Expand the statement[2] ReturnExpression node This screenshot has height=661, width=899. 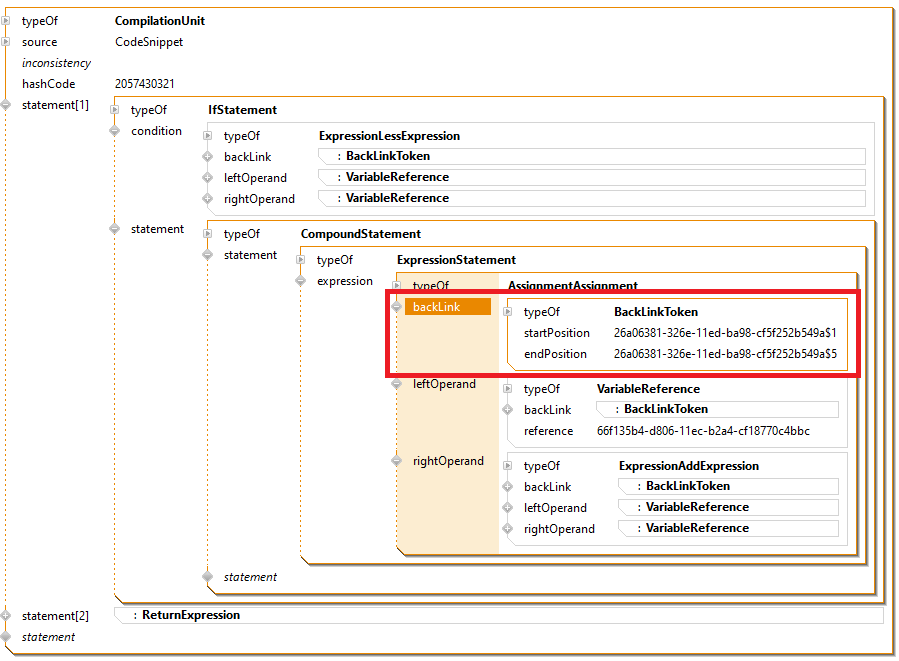(x=7, y=616)
